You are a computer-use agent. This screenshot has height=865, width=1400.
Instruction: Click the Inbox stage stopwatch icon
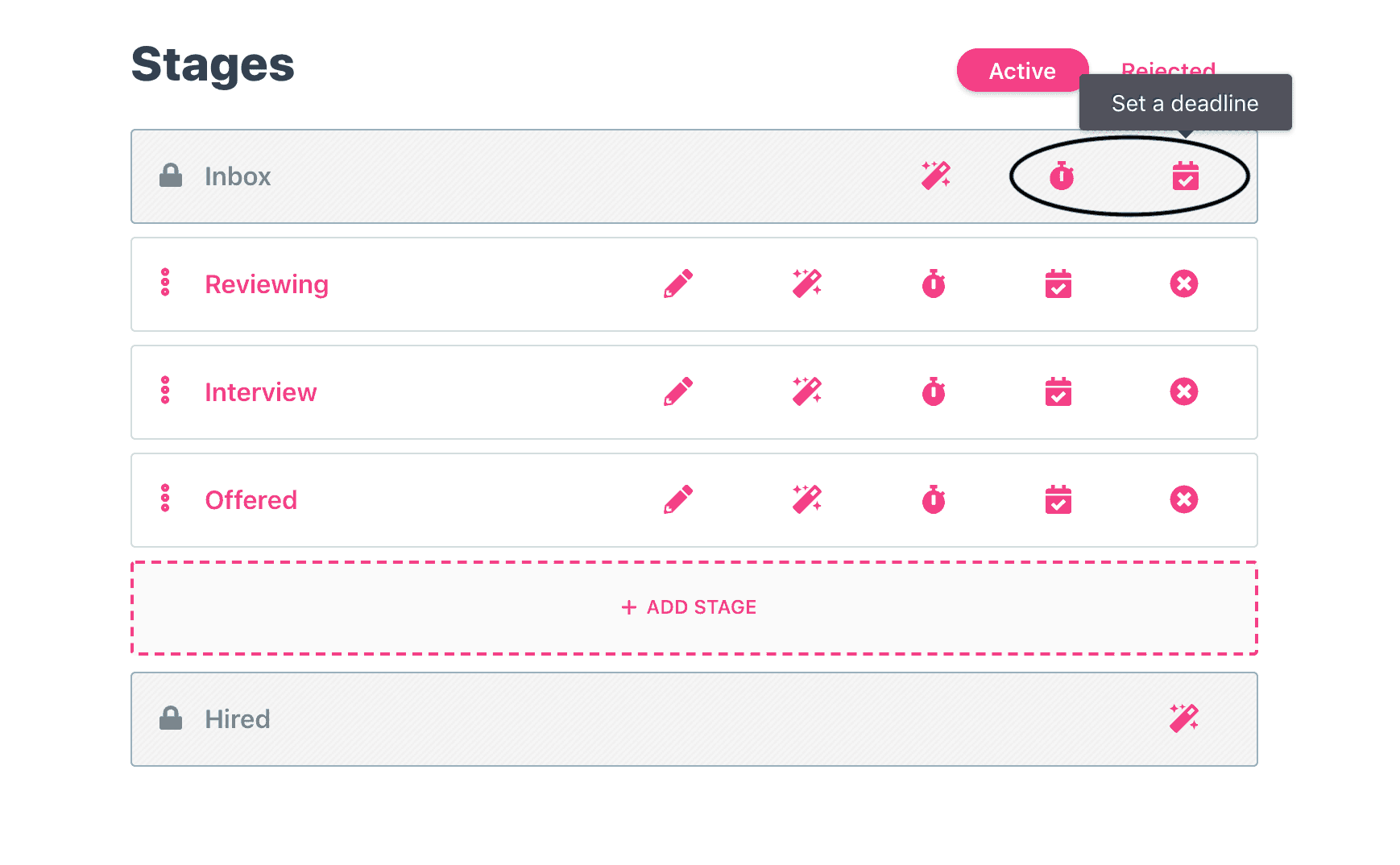[x=1062, y=176]
